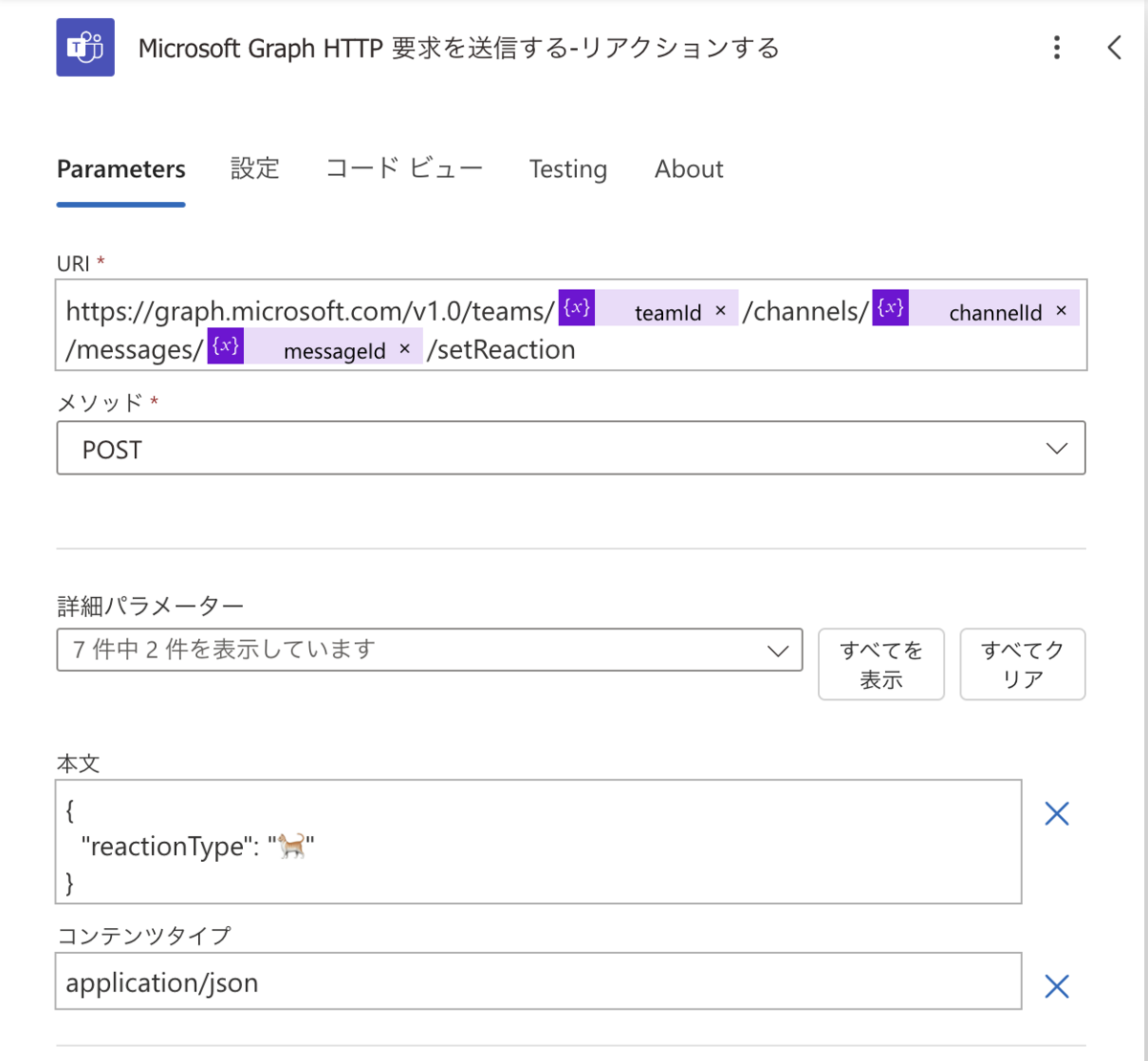Remove the 本文 body parameter
1148x1061 pixels.
(1057, 813)
